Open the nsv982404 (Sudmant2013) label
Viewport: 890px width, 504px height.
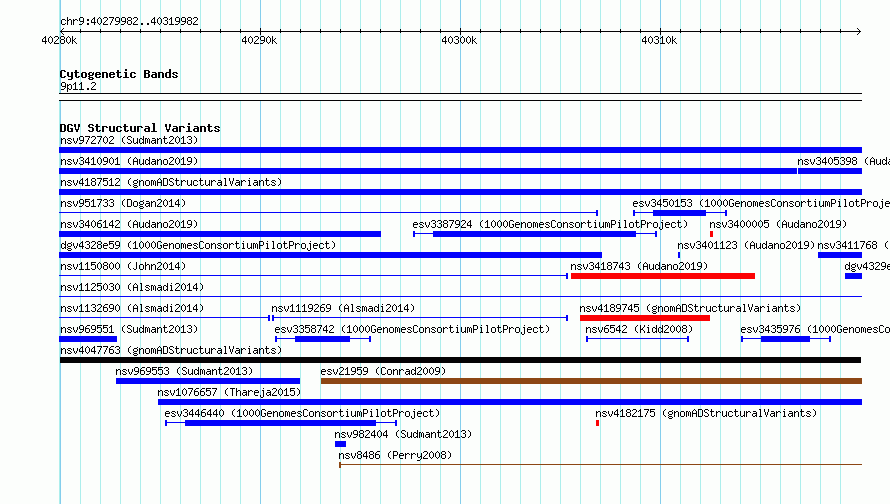point(403,434)
